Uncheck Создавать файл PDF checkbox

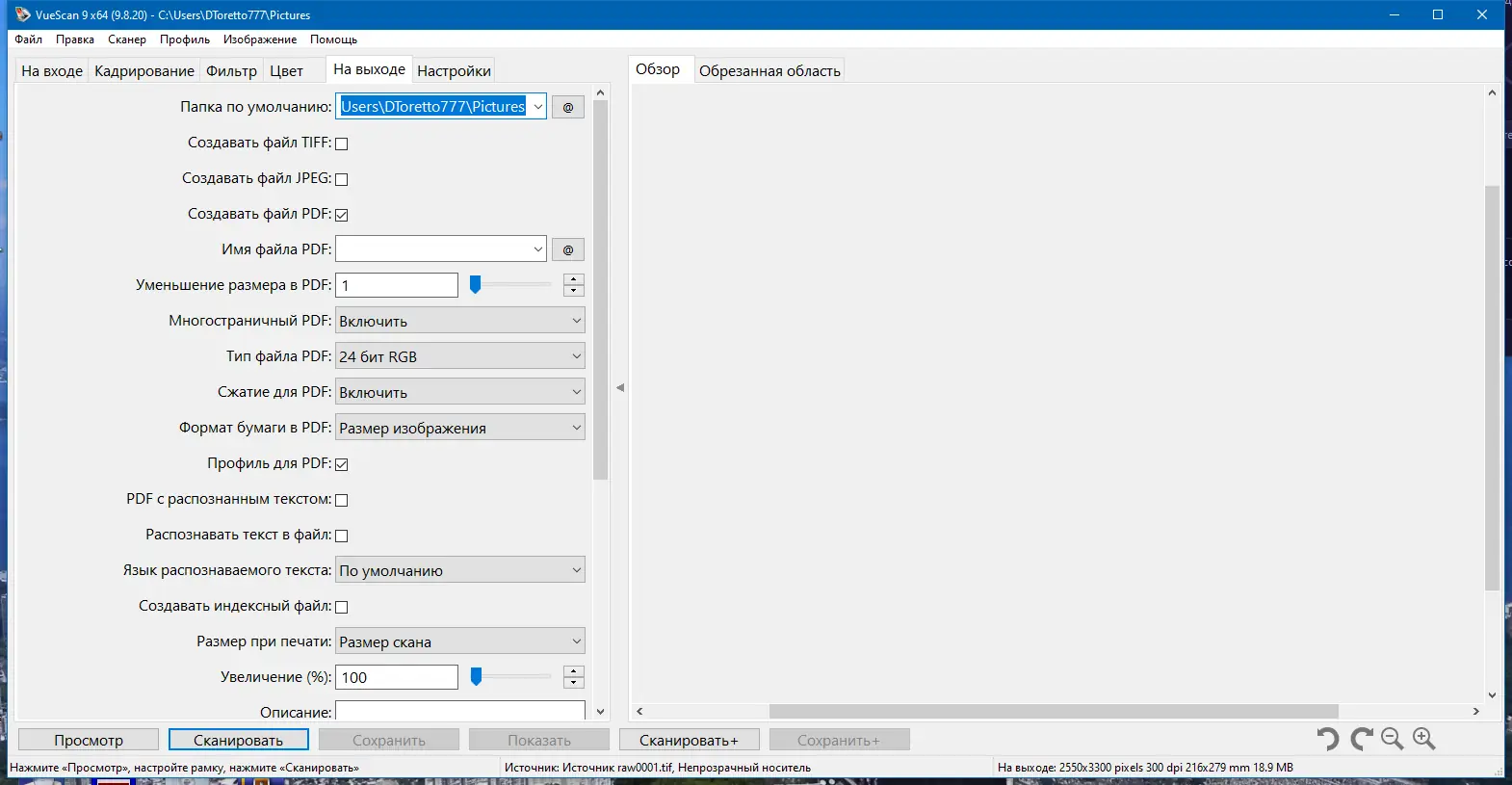[x=341, y=215]
